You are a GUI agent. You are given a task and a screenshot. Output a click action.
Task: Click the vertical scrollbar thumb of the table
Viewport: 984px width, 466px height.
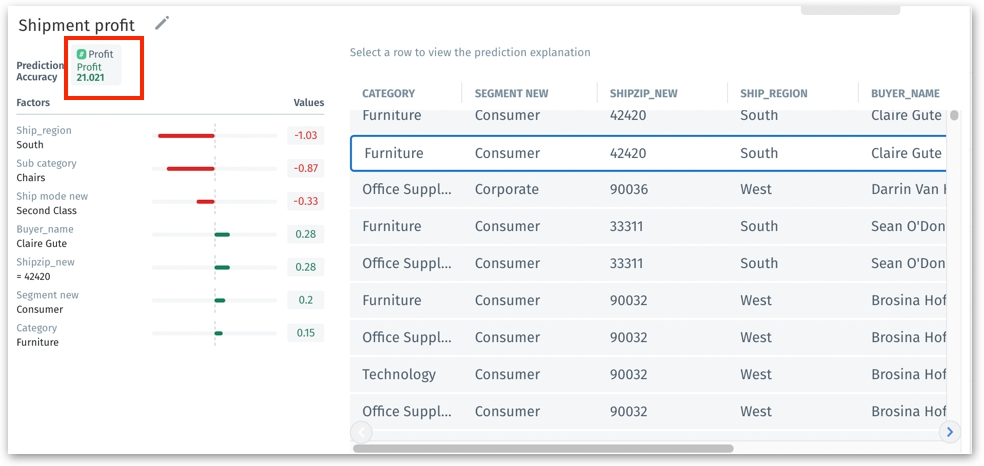pos(954,116)
